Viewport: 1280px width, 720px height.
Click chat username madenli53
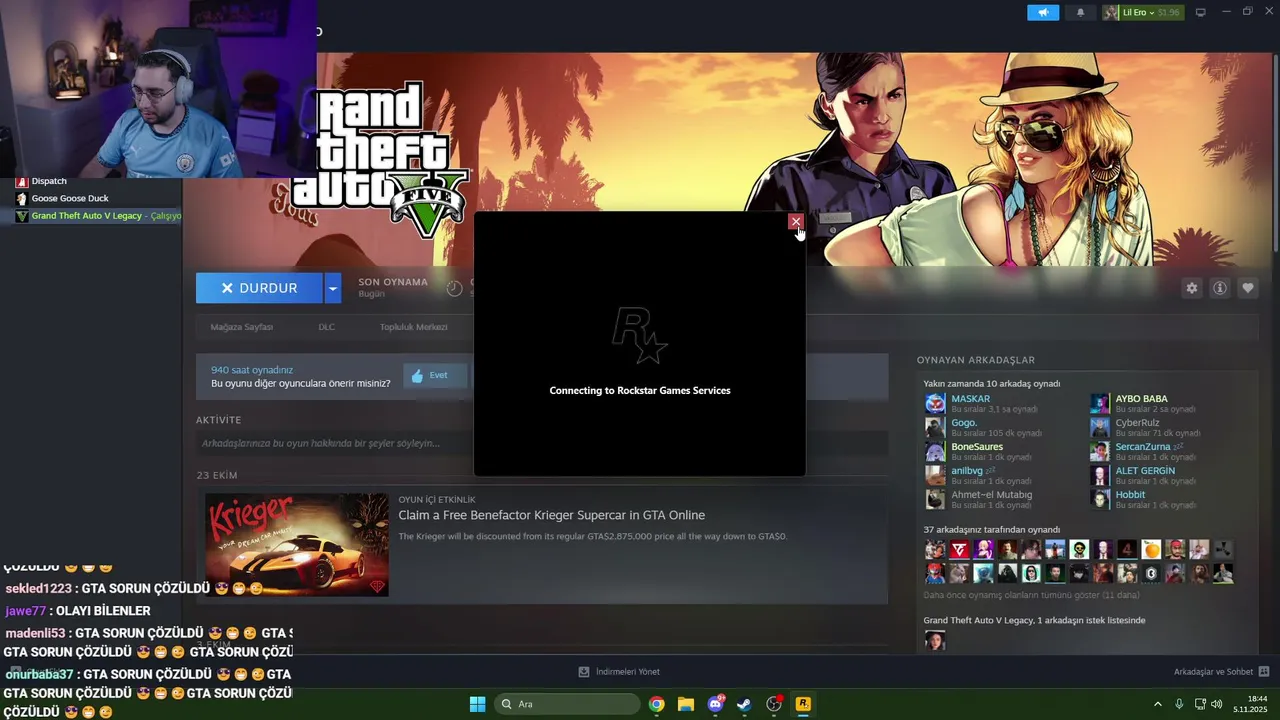tap(35, 633)
